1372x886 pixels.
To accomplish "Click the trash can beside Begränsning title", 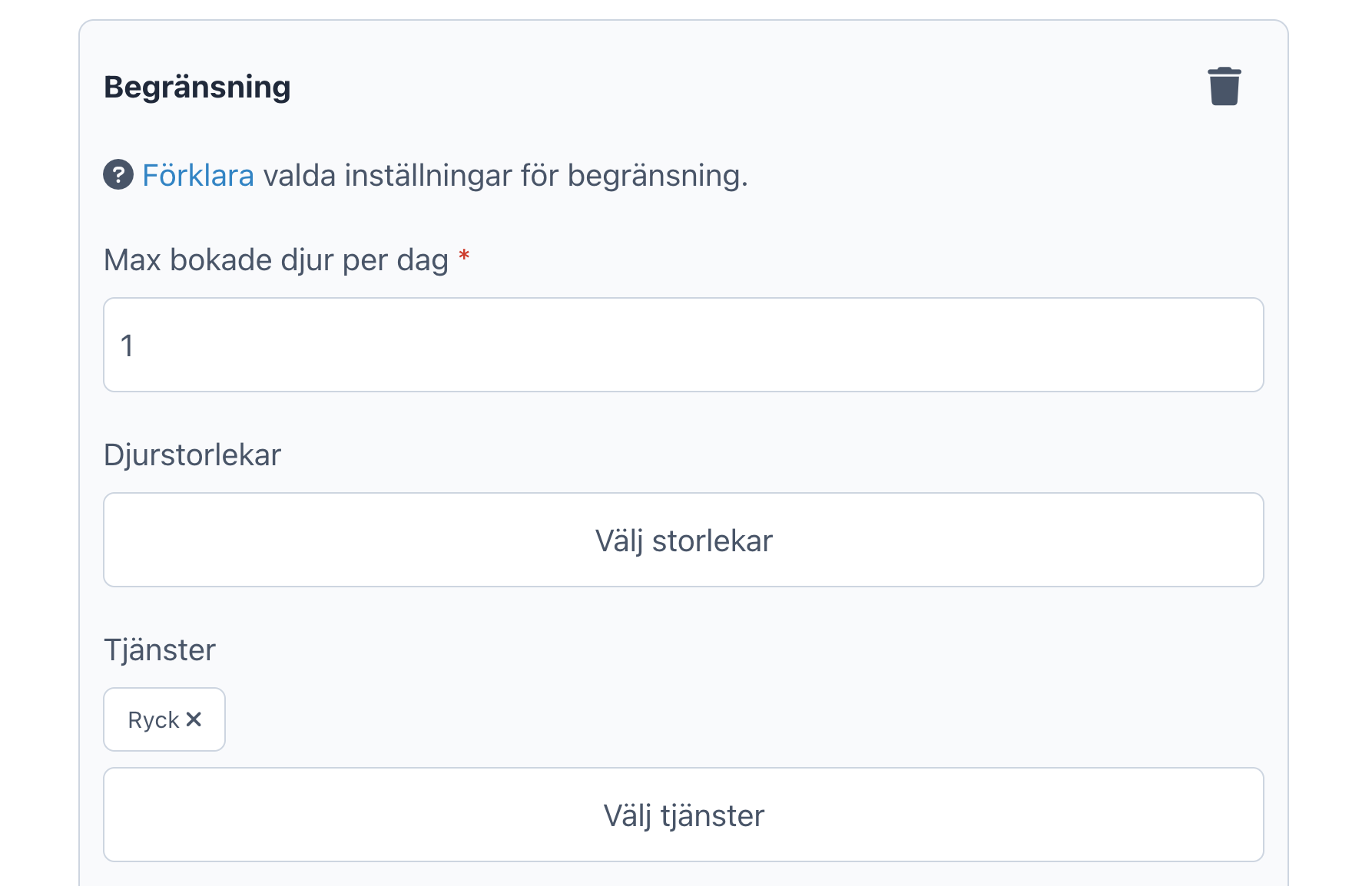I will coord(1225,86).
